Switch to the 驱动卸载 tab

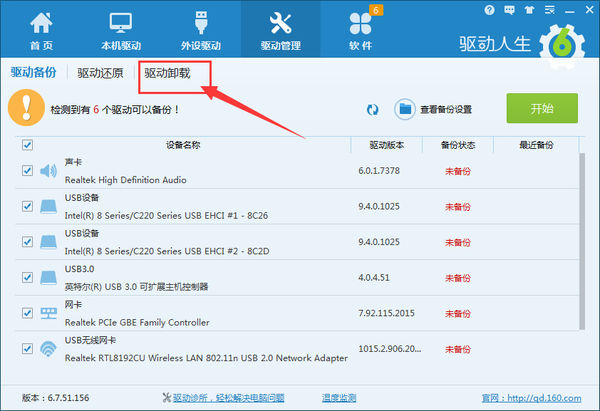167,73
